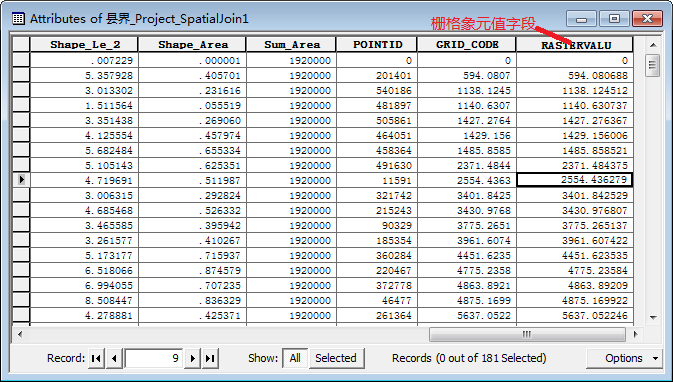
Task: Click the POINTID cell 215243
Action: (376, 210)
